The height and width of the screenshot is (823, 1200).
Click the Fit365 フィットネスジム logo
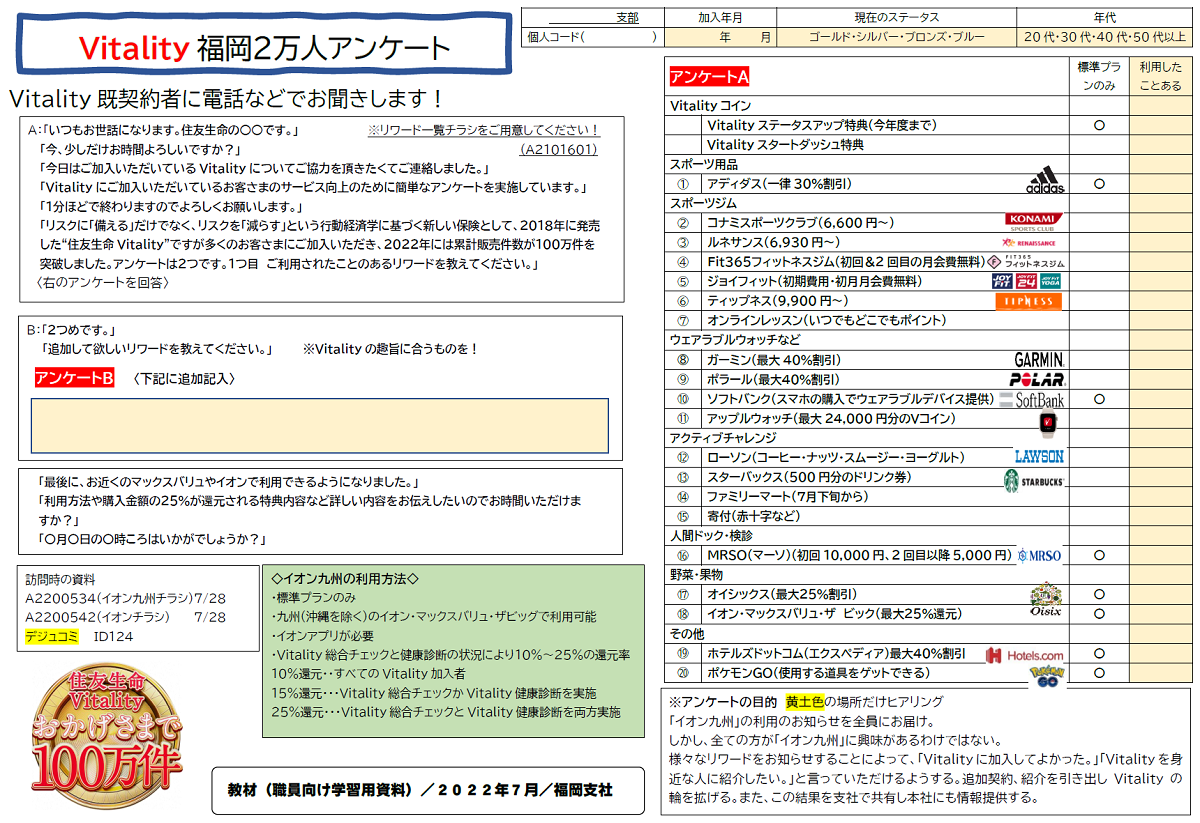point(1026,261)
